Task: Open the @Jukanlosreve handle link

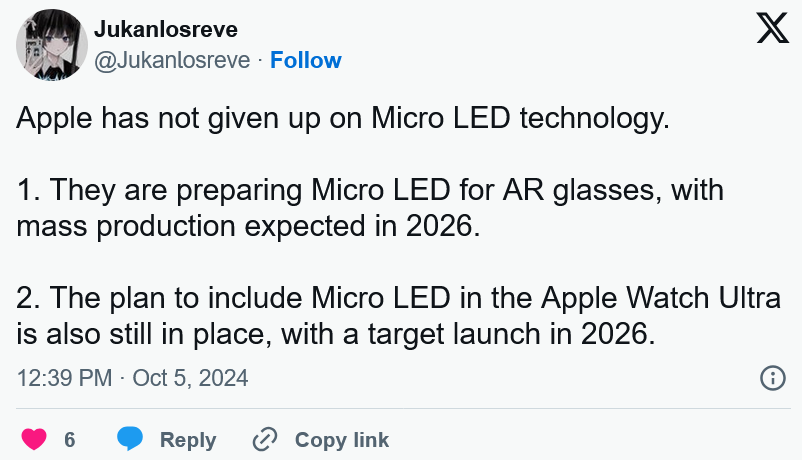Action: (x=172, y=60)
